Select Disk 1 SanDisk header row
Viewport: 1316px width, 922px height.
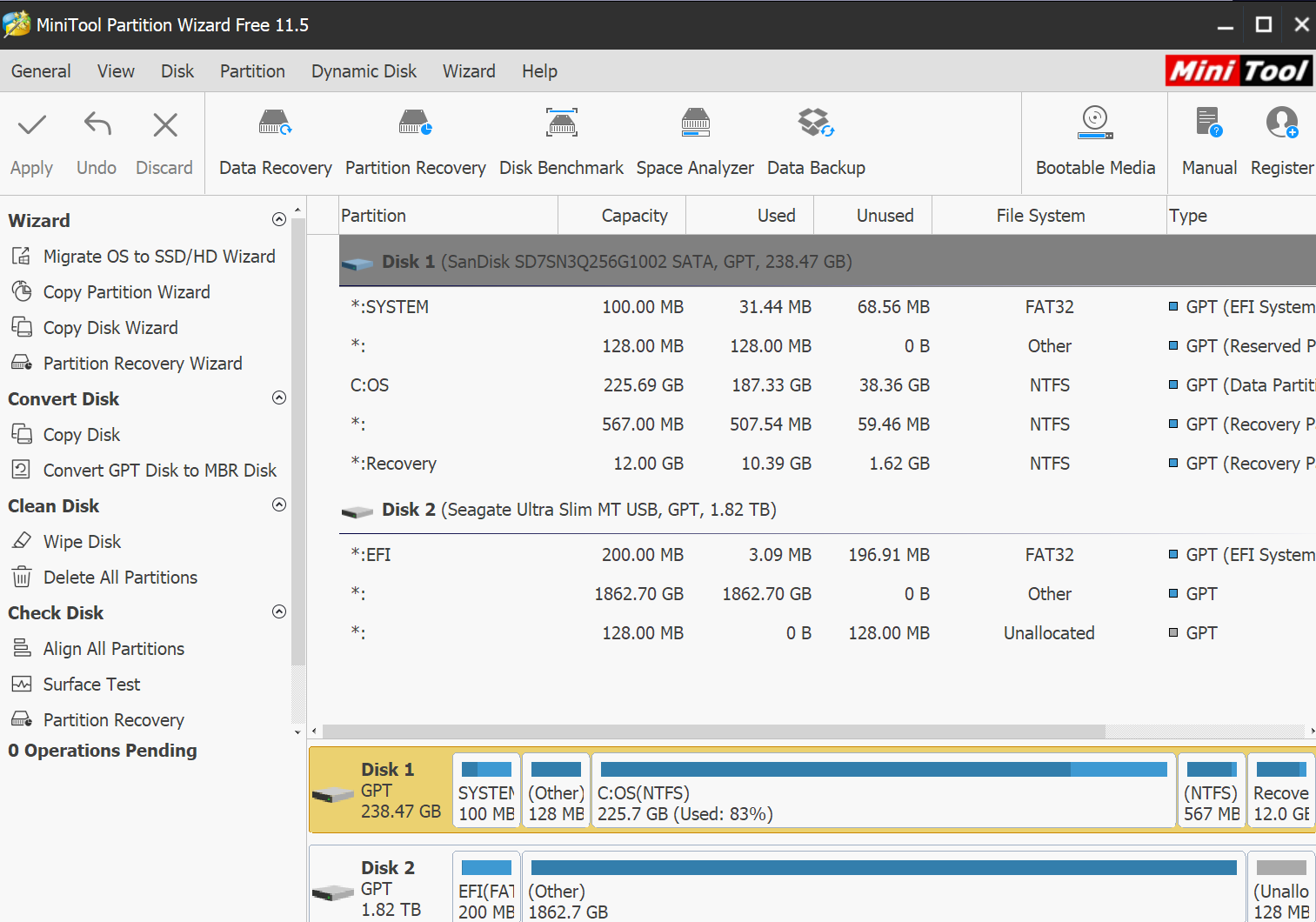pyautogui.click(x=827, y=261)
